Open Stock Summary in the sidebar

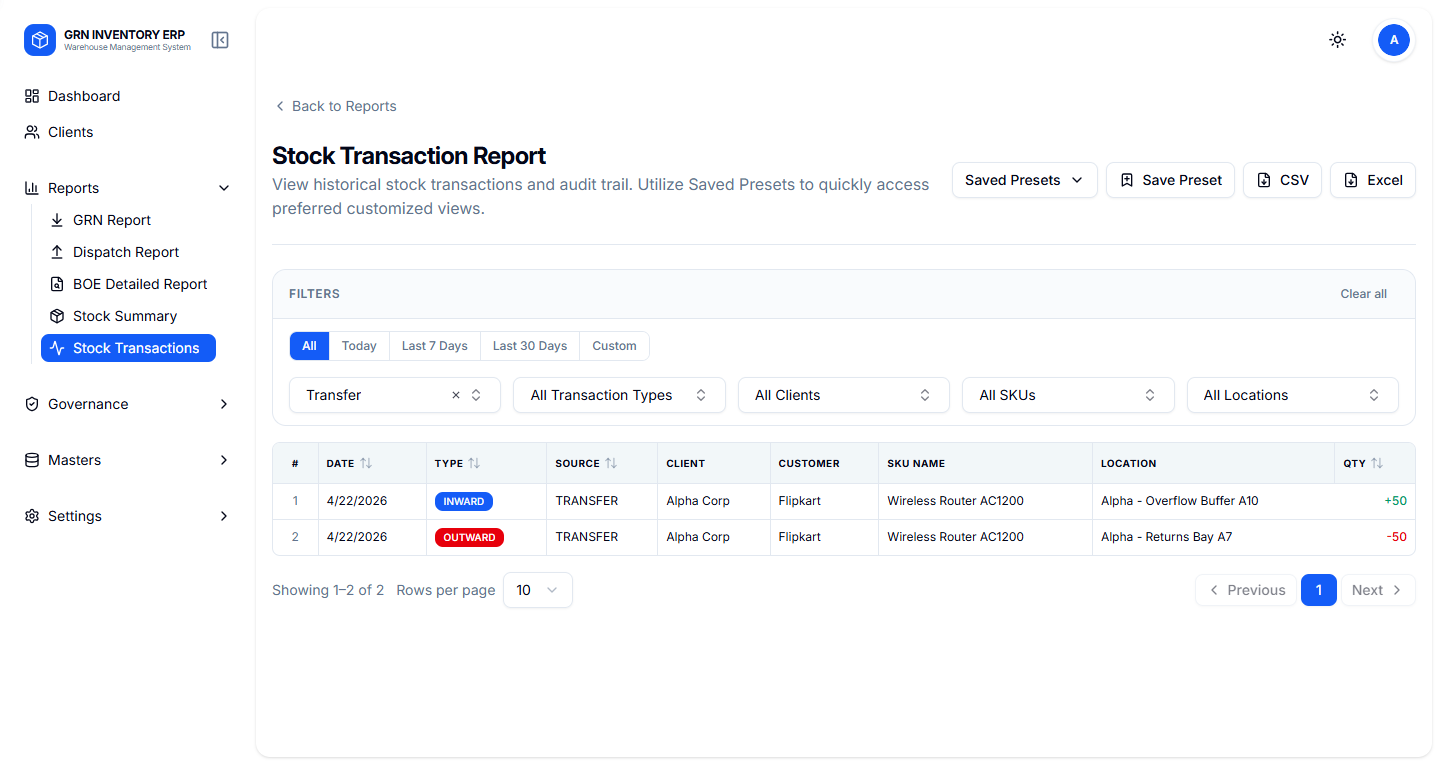coord(124,316)
